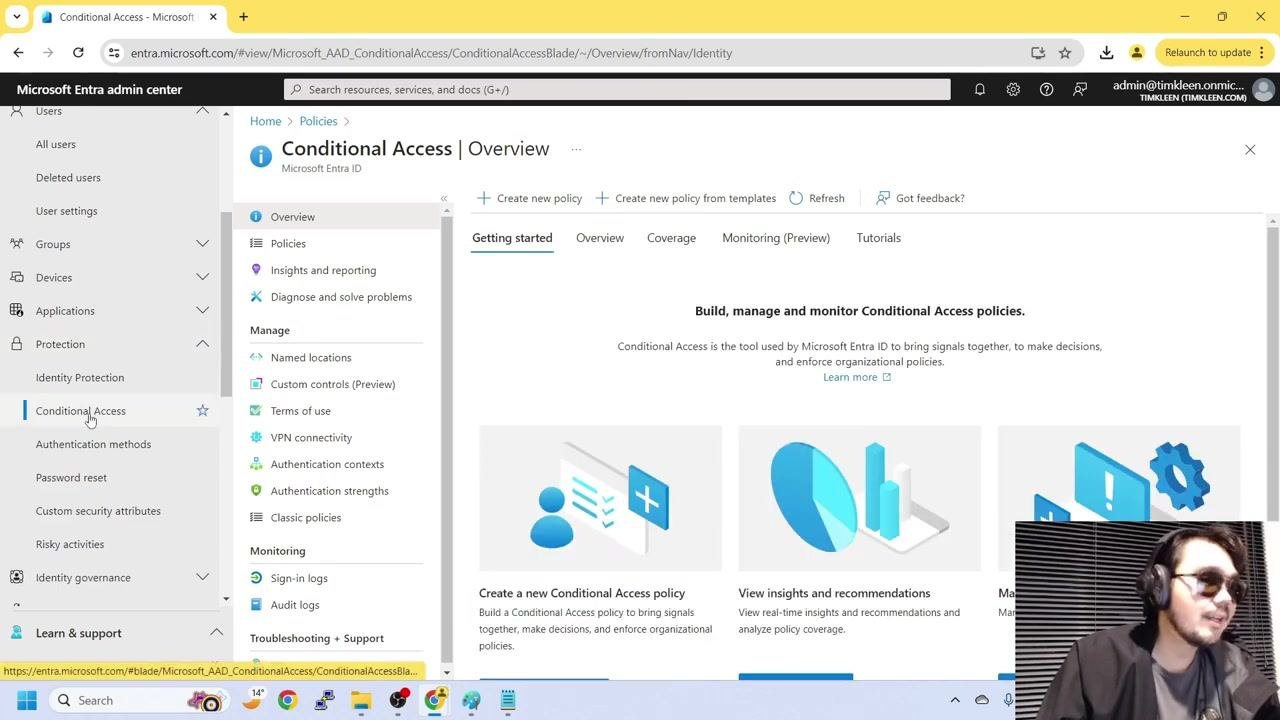
Task: Open Risky activities in the sidebar
Action: click(x=70, y=544)
